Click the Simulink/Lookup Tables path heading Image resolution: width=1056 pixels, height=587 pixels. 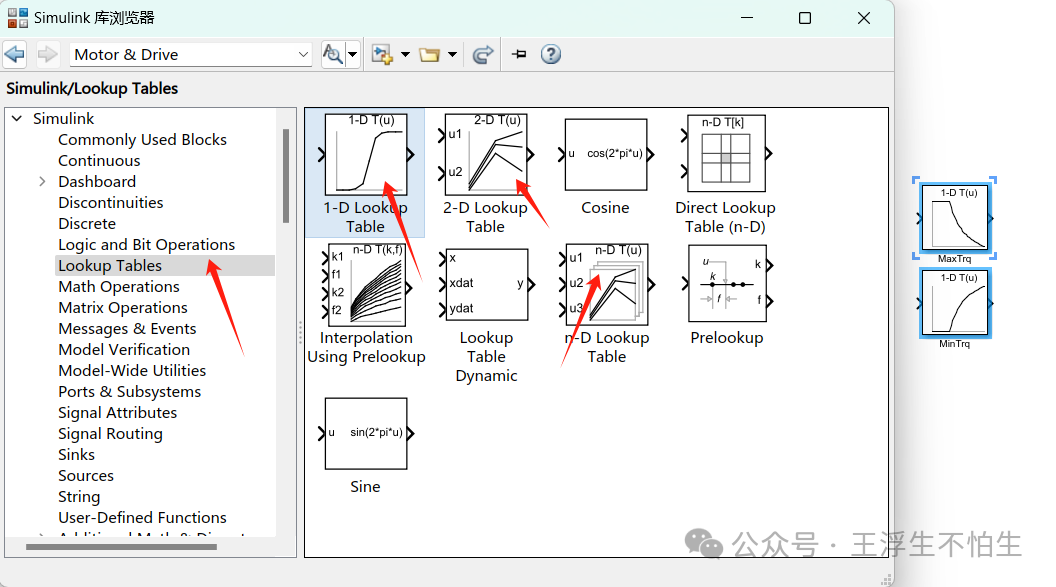tap(92, 88)
